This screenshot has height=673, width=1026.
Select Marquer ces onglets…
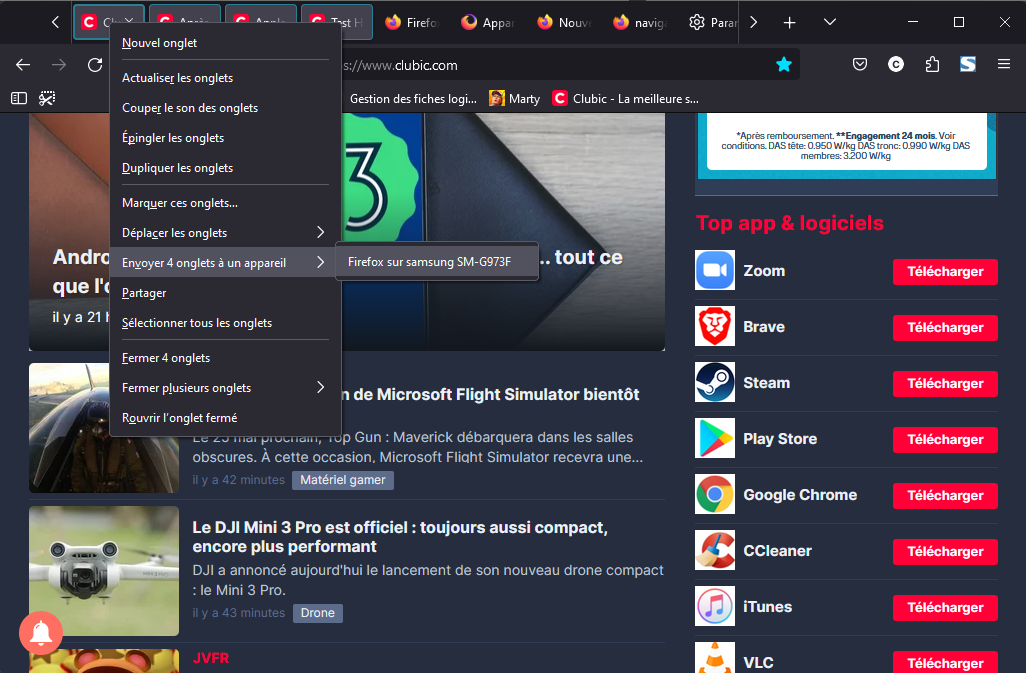(226, 203)
